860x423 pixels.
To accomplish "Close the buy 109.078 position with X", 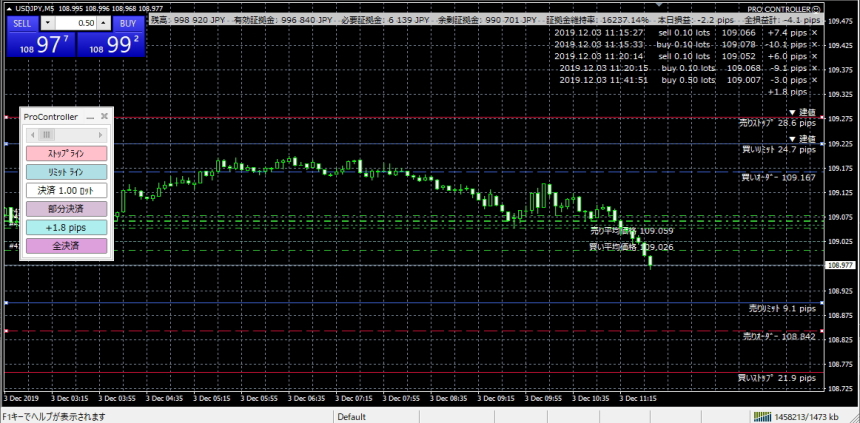I will point(814,44).
